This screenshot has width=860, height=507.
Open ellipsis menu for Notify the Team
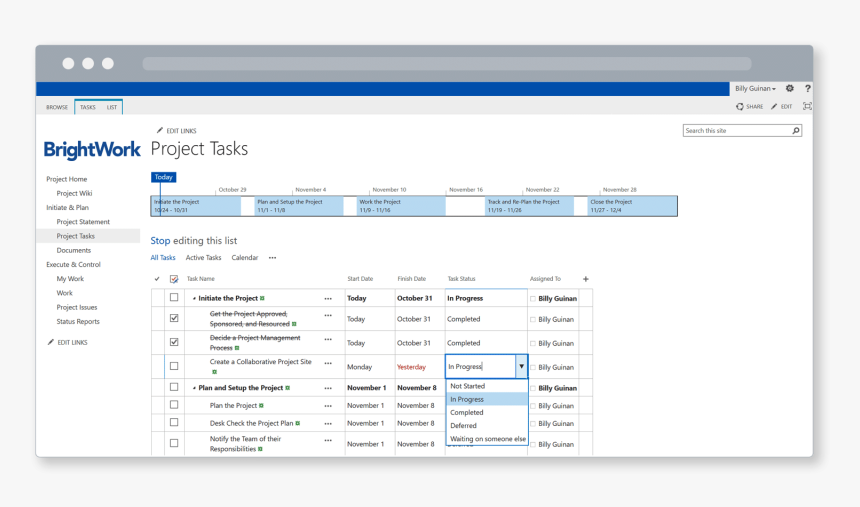(x=327, y=440)
